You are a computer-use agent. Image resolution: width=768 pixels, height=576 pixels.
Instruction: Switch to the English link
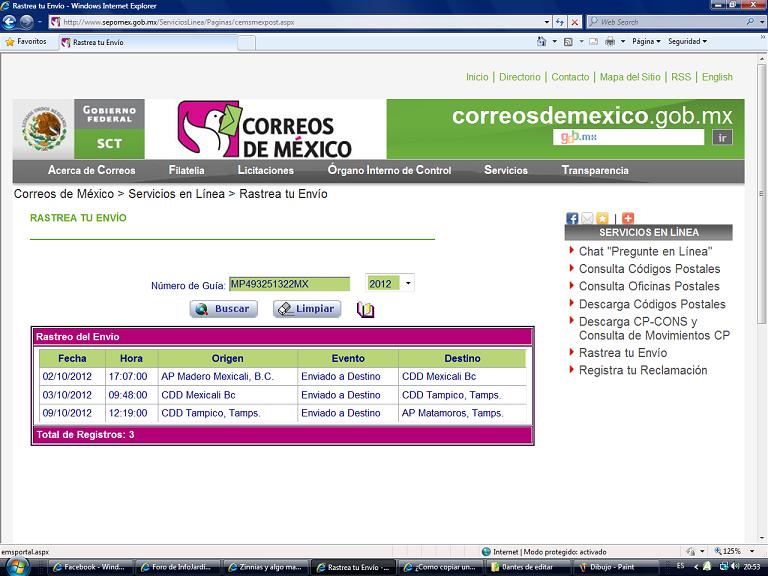point(717,77)
